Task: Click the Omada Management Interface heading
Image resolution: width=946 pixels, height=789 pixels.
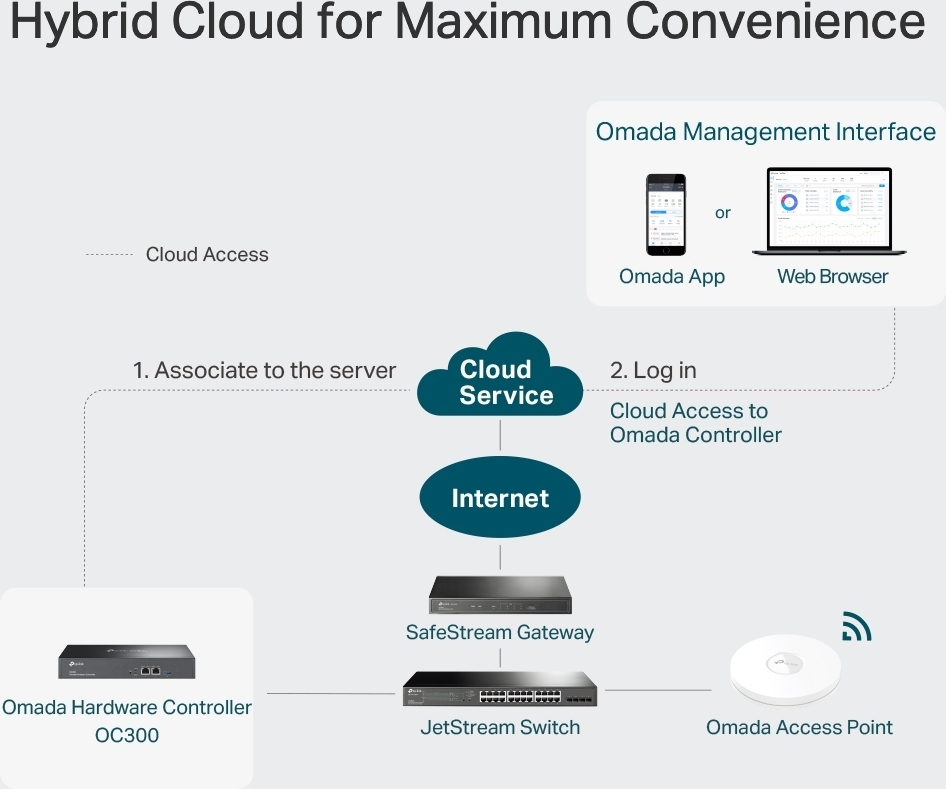Action: pos(765,132)
